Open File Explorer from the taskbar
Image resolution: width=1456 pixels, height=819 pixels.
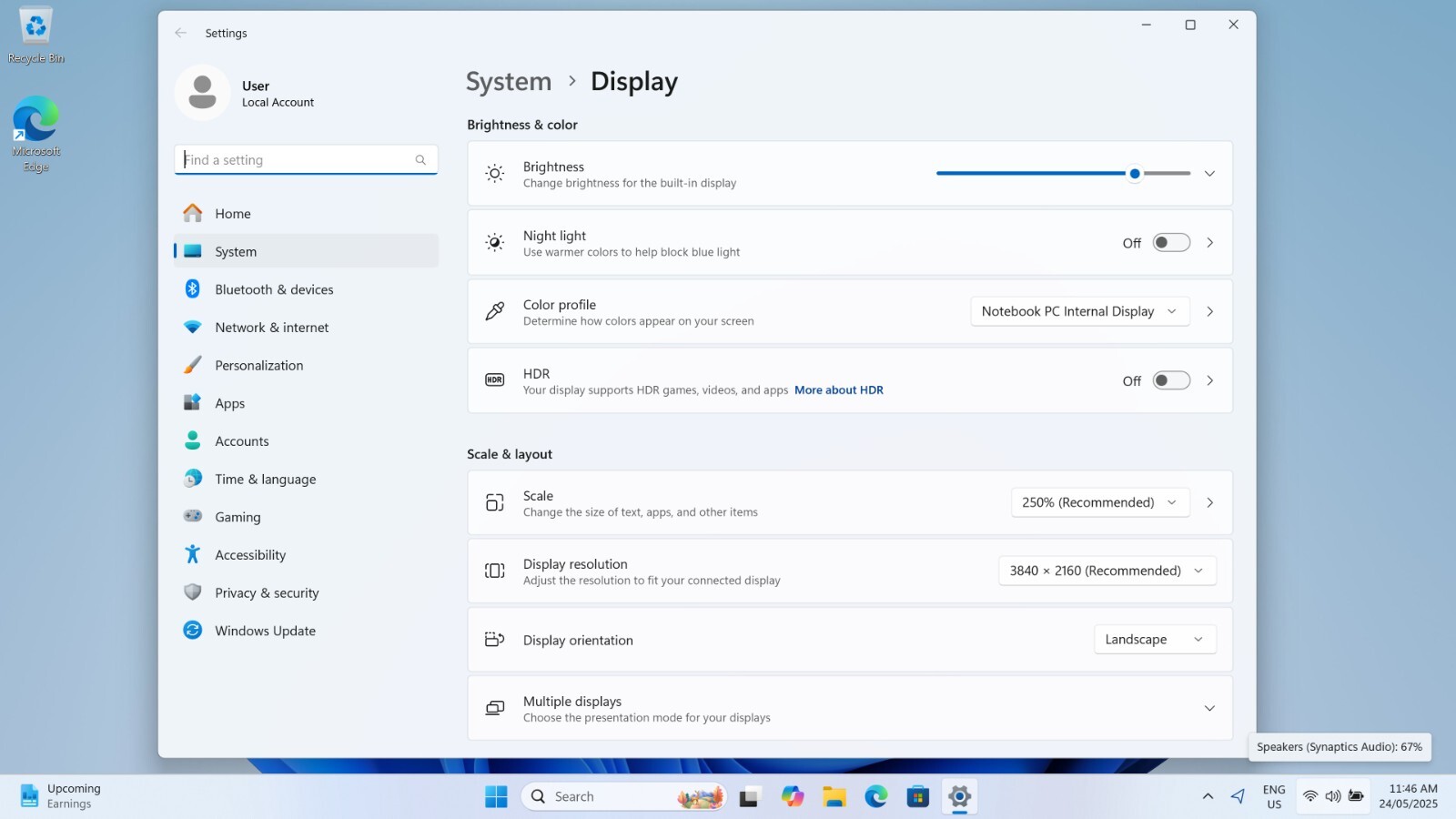(834, 797)
